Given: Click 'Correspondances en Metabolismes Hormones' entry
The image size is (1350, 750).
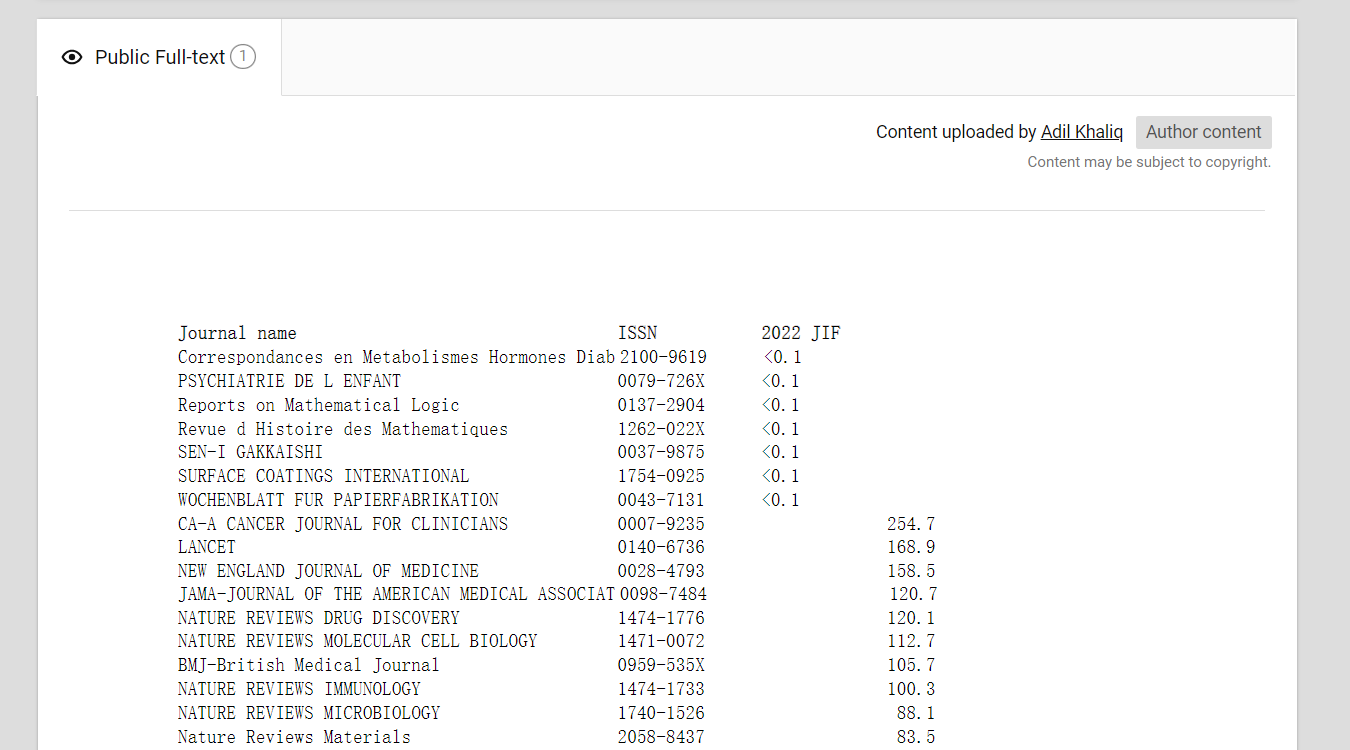Looking at the screenshot, I should pyautogui.click(x=396, y=357).
